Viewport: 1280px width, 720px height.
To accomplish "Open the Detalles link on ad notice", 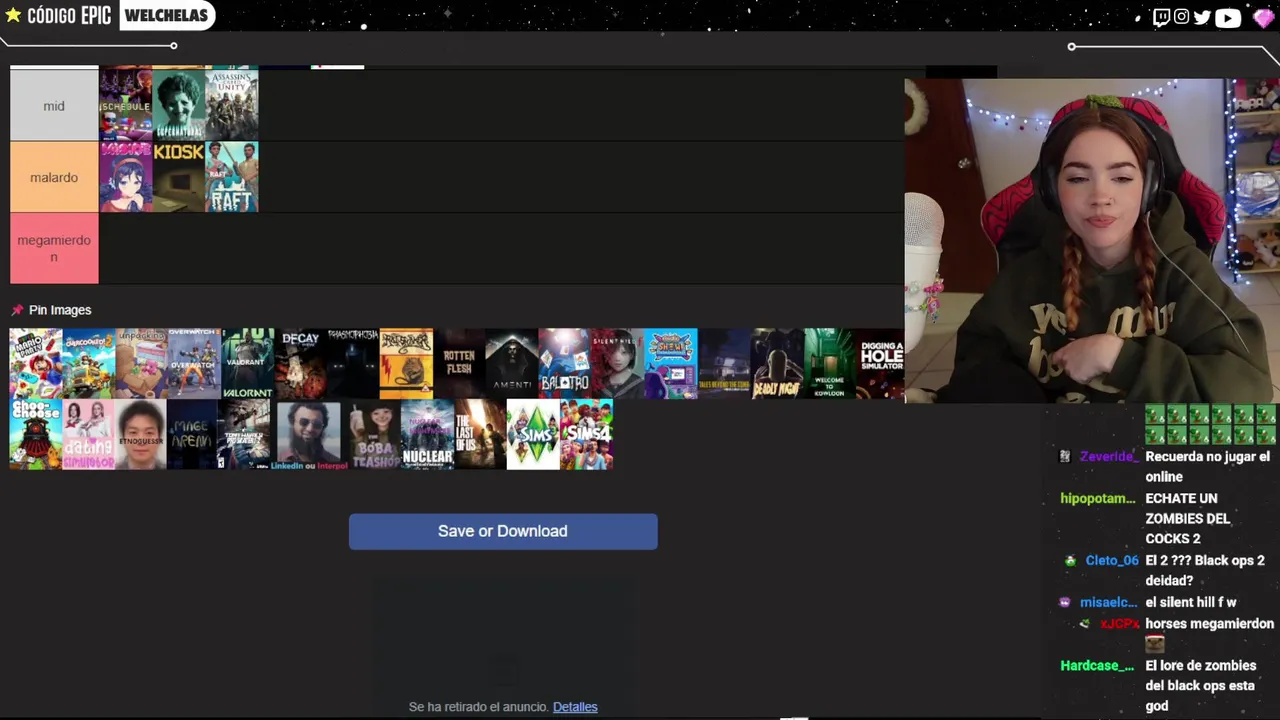I will pyautogui.click(x=575, y=707).
